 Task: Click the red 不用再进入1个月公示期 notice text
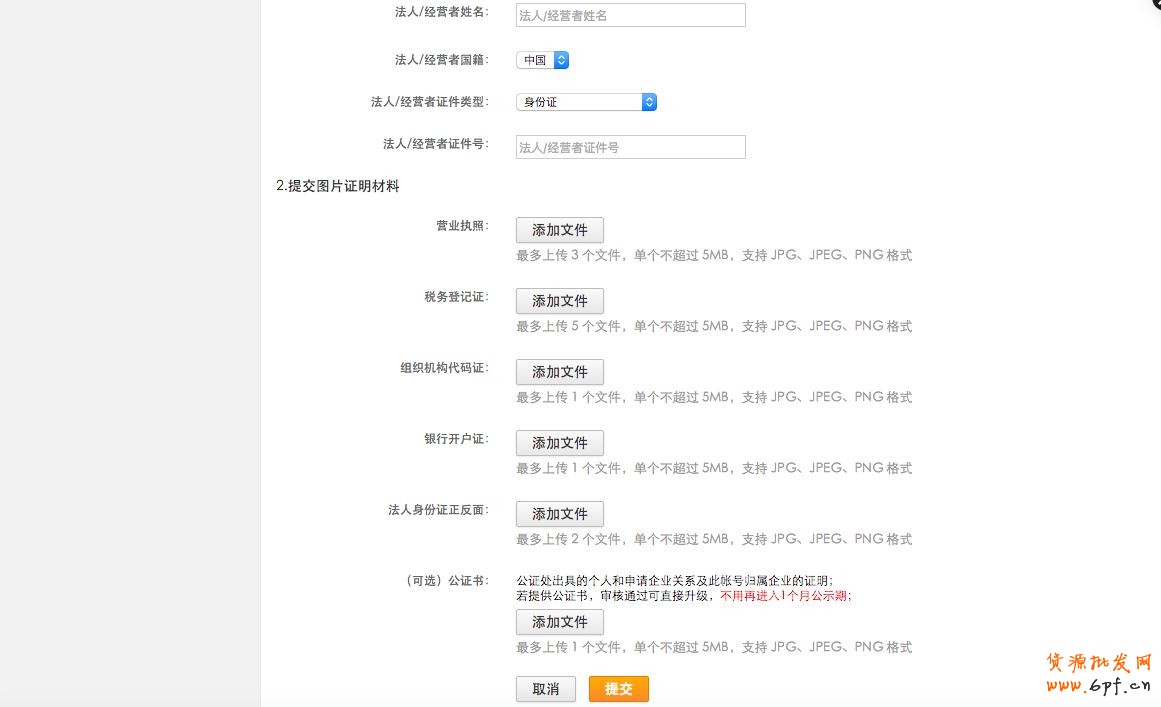[x=785, y=595]
